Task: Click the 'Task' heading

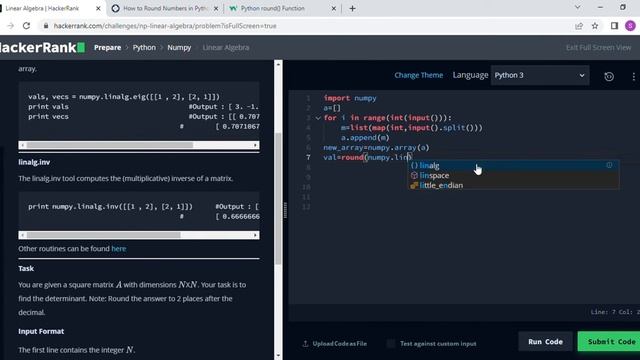Action: 26,268
